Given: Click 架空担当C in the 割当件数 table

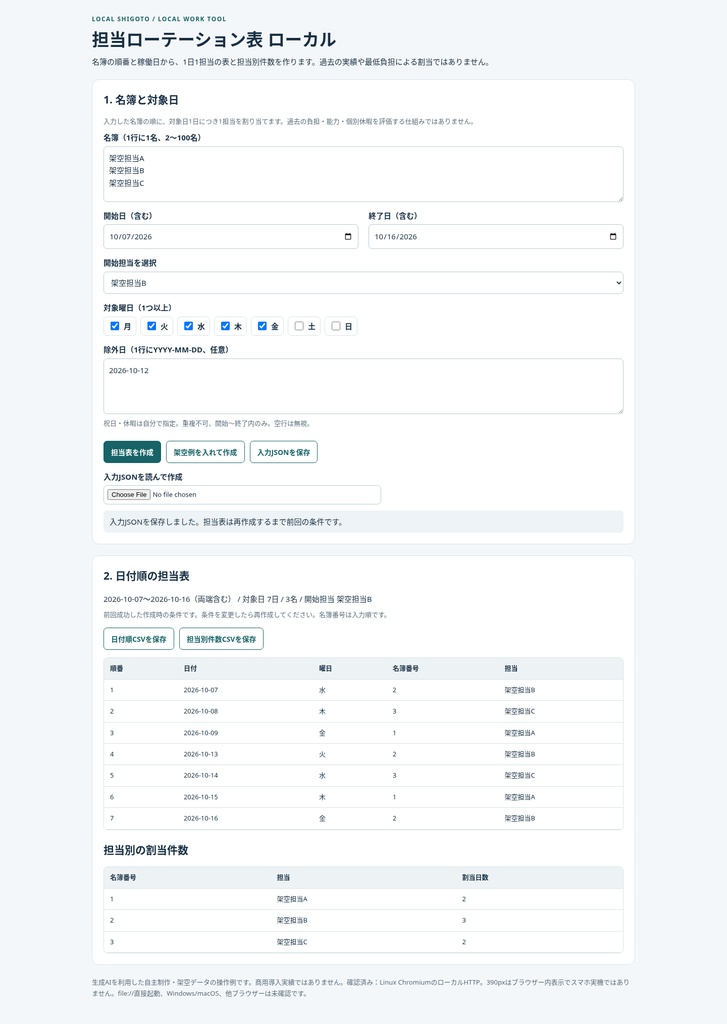Looking at the screenshot, I should pos(292,942).
